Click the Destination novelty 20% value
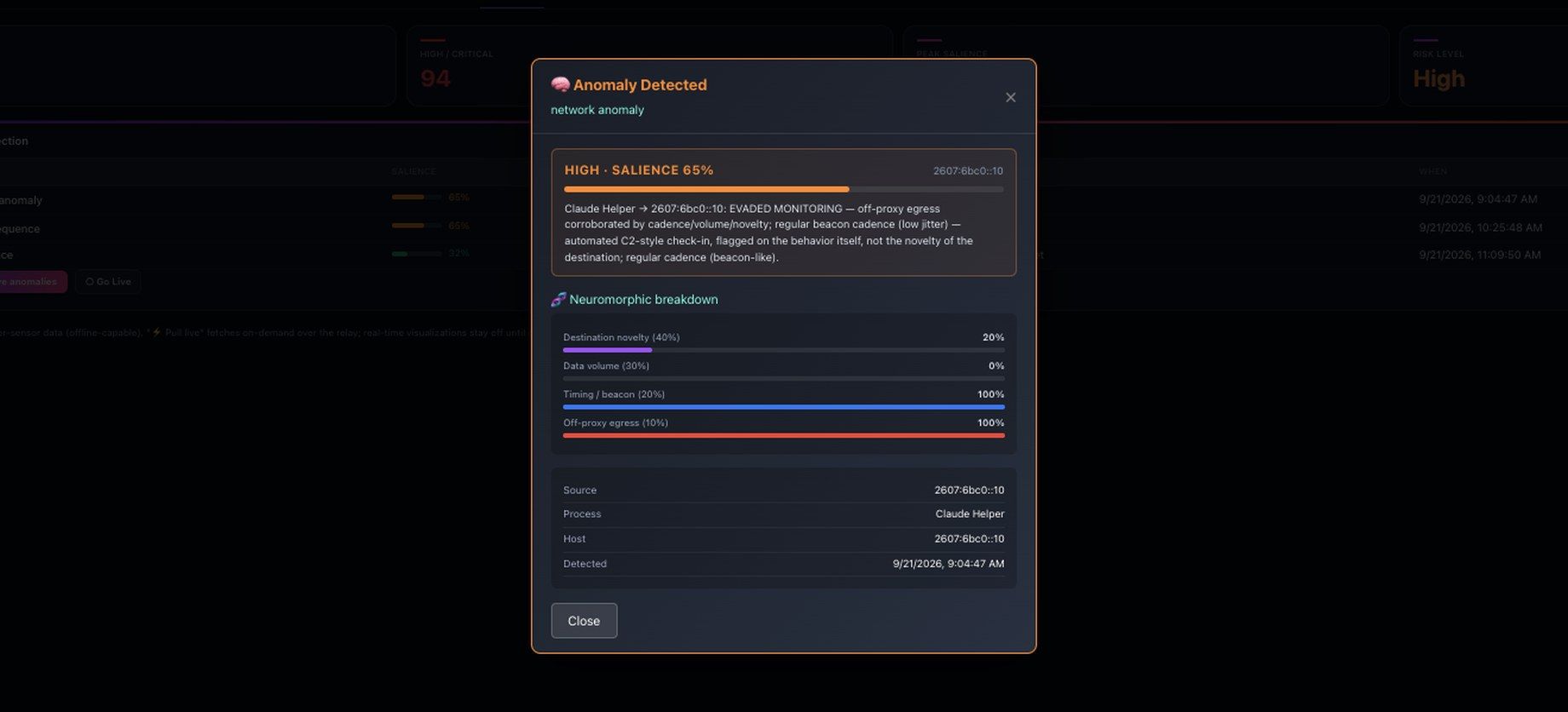Image resolution: width=1568 pixels, height=712 pixels. tap(993, 337)
